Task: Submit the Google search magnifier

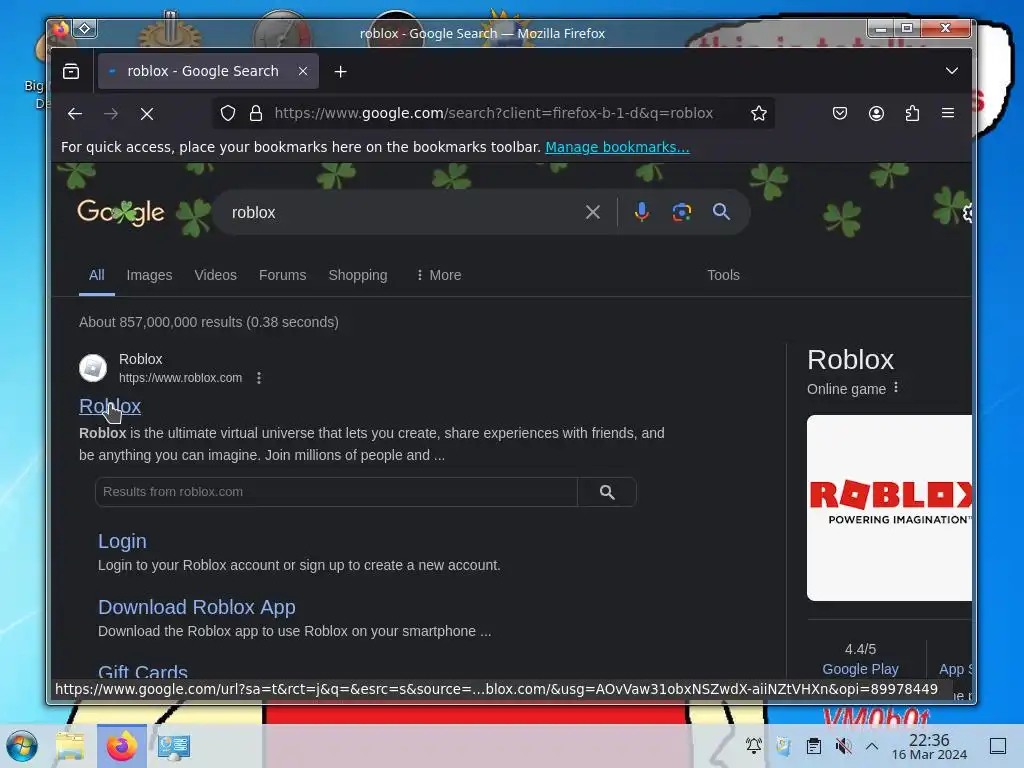Action: coord(721,212)
